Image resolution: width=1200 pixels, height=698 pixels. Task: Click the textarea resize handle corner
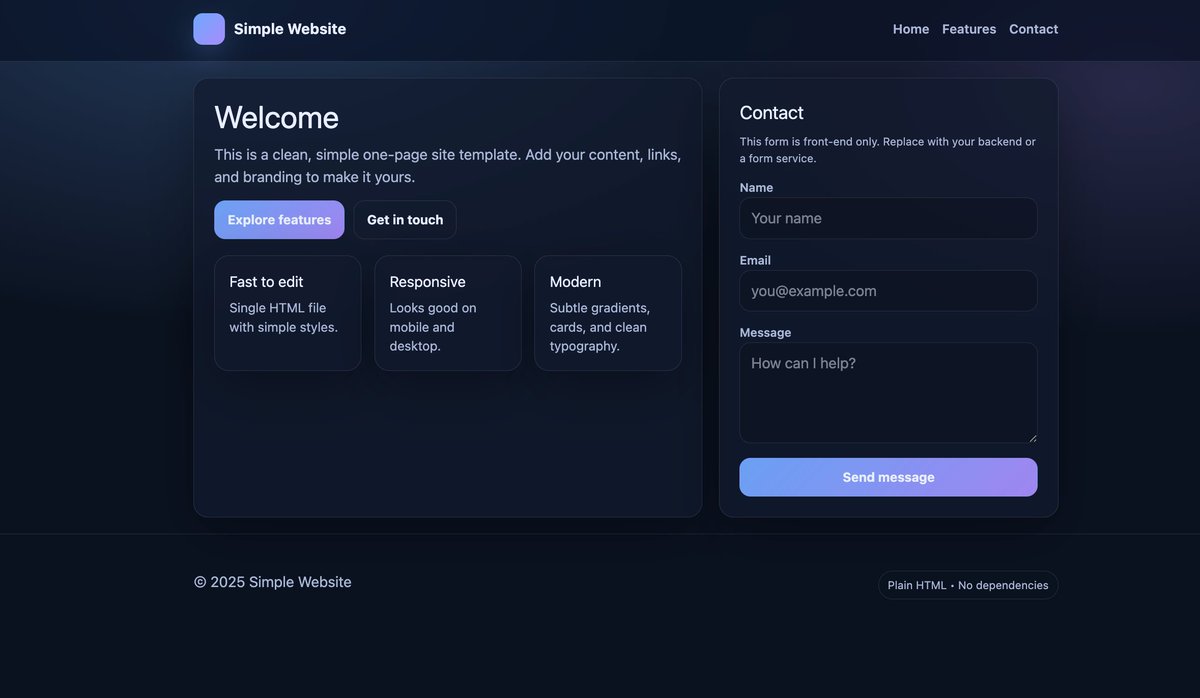(1032, 438)
